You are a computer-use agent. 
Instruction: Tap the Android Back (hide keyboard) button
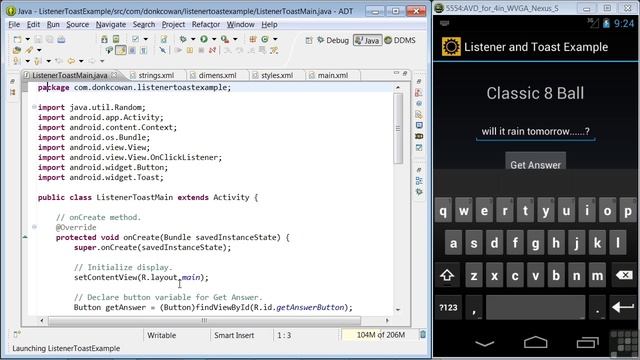point(485,343)
